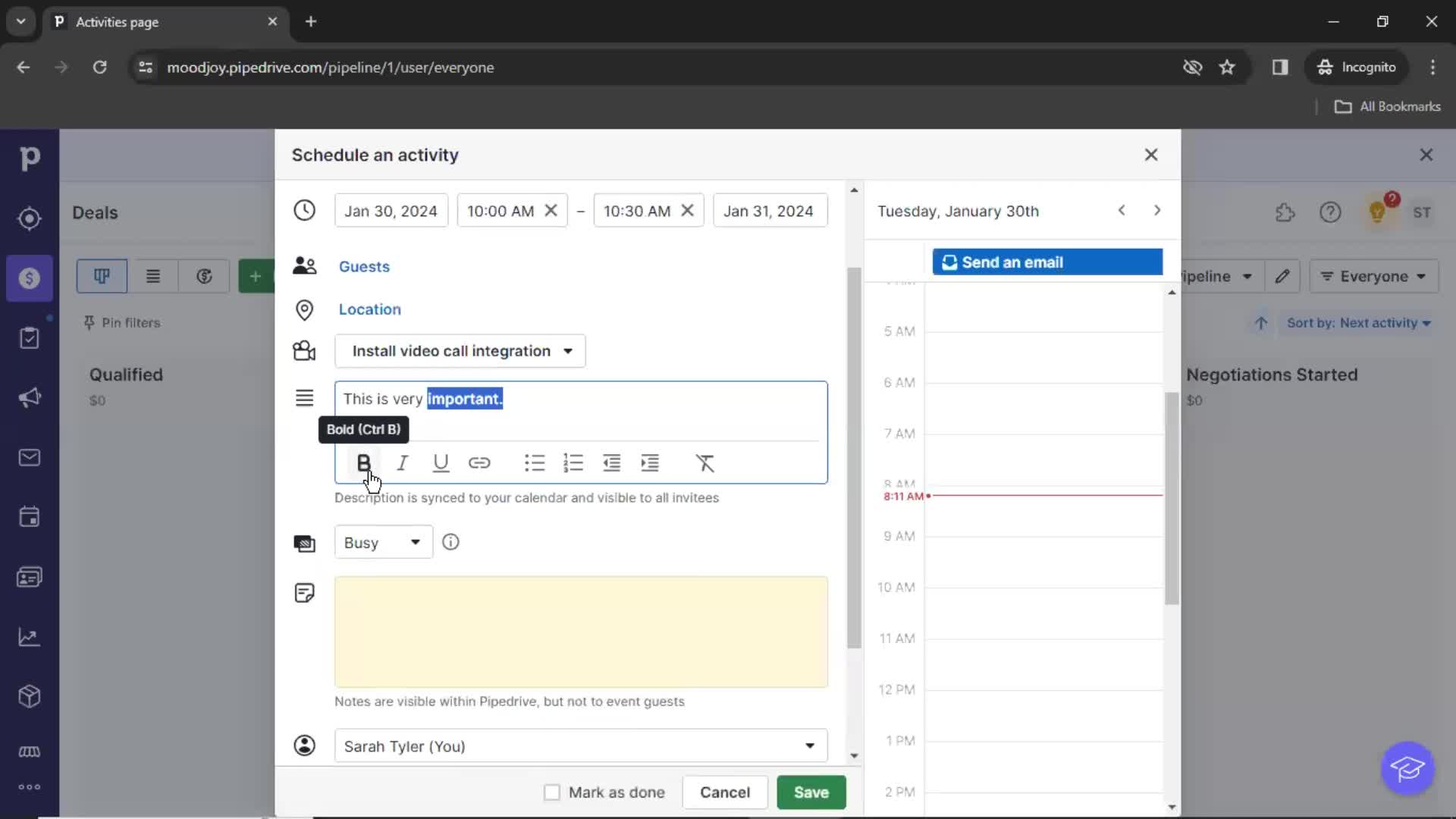Open the Sarah Tyler (You) owner dropdown
This screenshot has width=1456, height=819.
point(581,746)
